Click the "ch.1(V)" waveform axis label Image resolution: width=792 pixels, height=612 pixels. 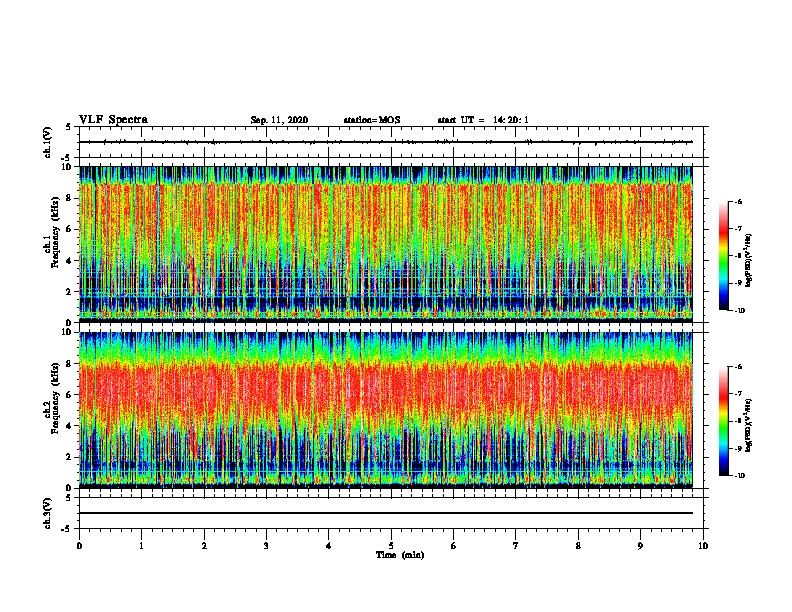48,142
